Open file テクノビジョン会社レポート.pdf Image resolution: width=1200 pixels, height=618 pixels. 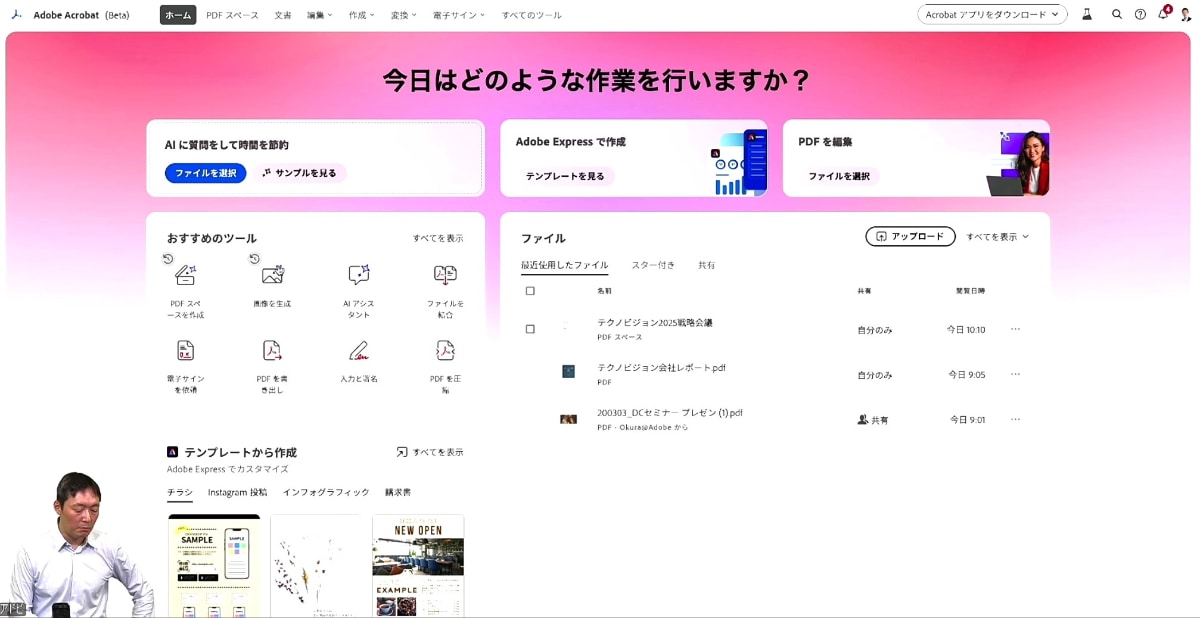(661, 368)
